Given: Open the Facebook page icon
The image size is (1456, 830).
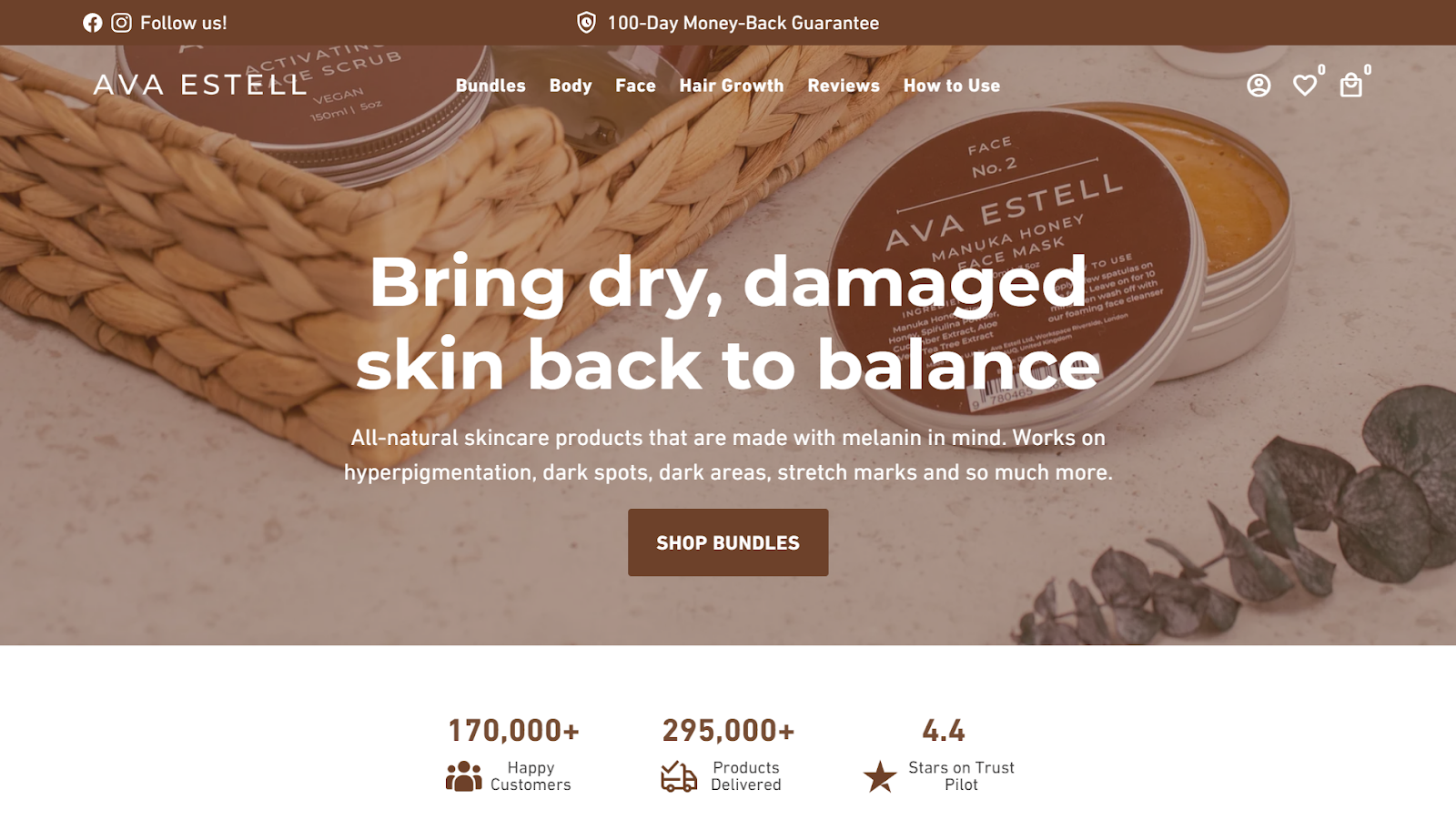Looking at the screenshot, I should click(92, 23).
